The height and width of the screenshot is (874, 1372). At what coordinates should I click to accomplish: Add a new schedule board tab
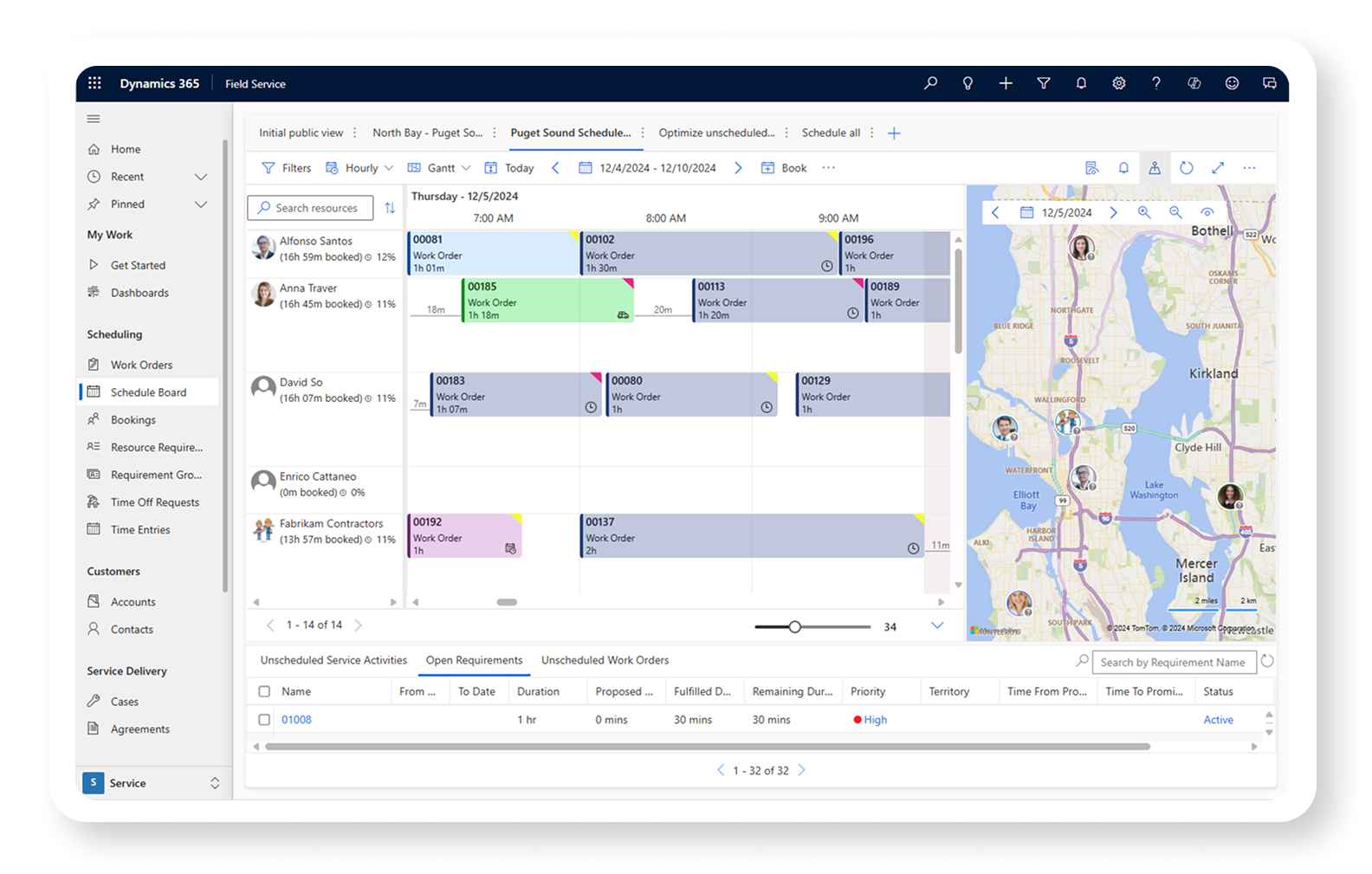click(x=894, y=133)
